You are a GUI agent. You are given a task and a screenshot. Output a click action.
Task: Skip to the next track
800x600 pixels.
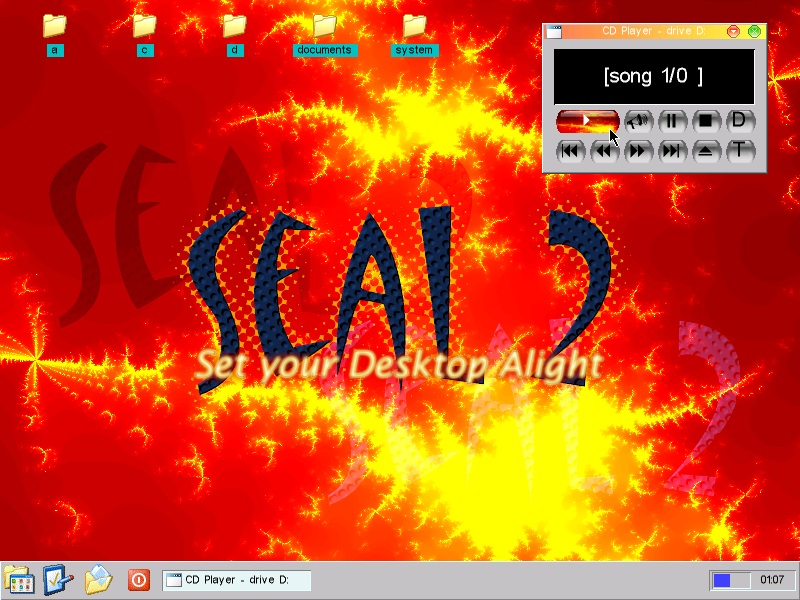(x=672, y=152)
